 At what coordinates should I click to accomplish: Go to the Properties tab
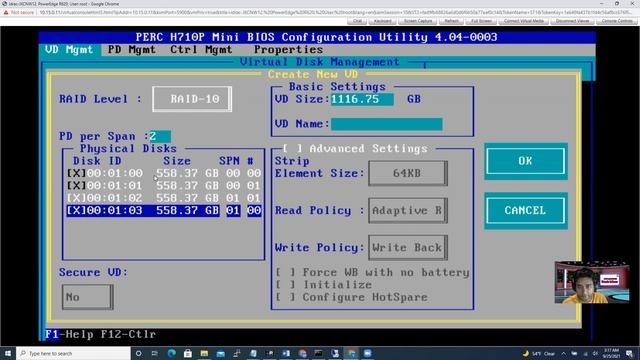tap(288, 50)
